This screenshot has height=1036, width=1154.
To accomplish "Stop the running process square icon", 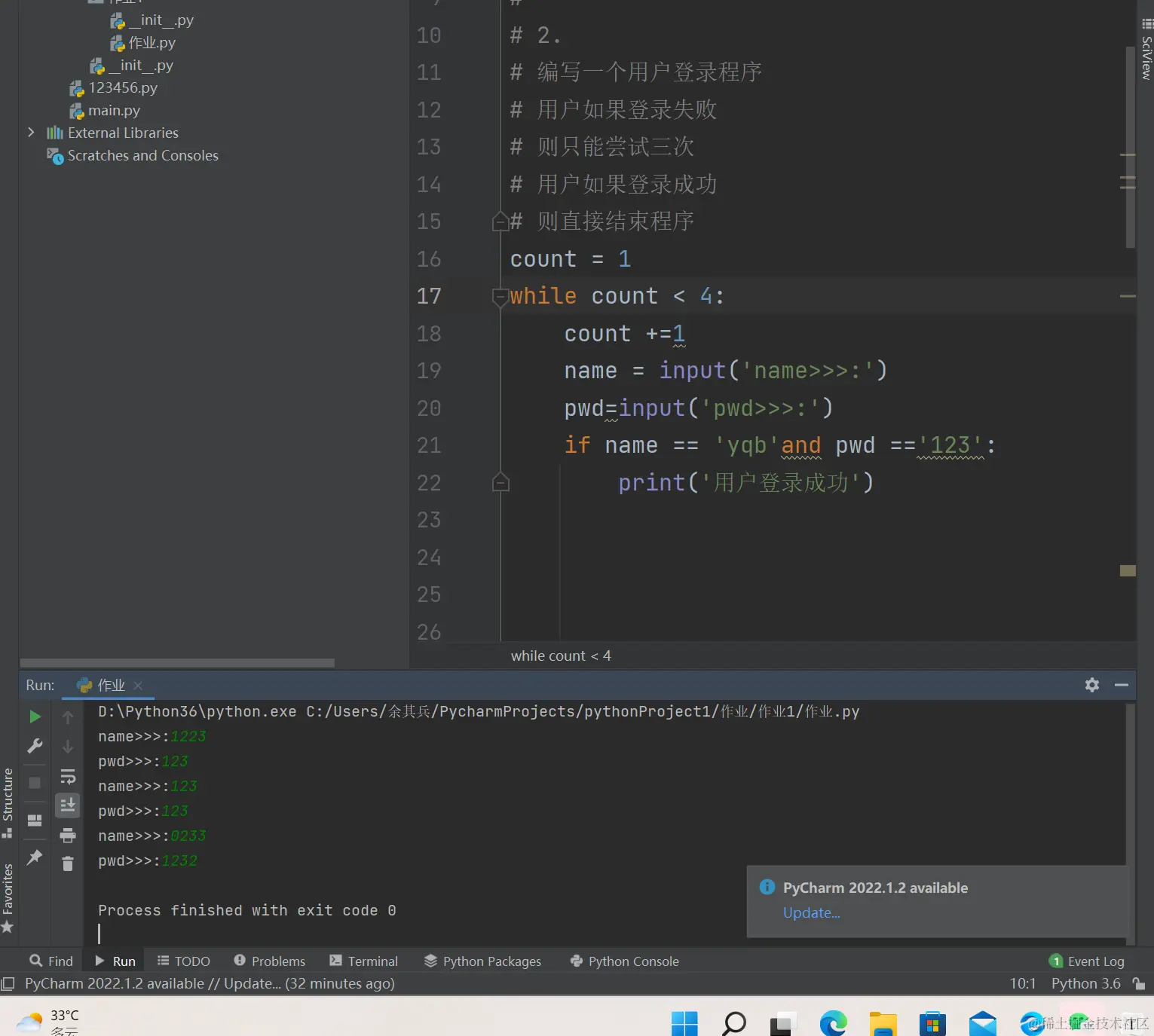I will [35, 783].
